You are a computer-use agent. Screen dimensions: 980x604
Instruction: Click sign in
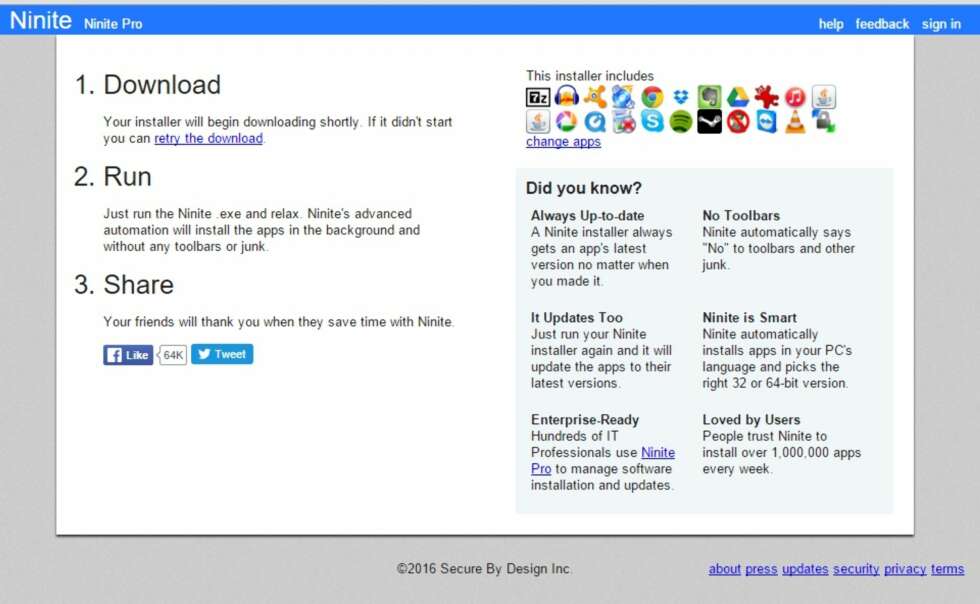tap(941, 24)
